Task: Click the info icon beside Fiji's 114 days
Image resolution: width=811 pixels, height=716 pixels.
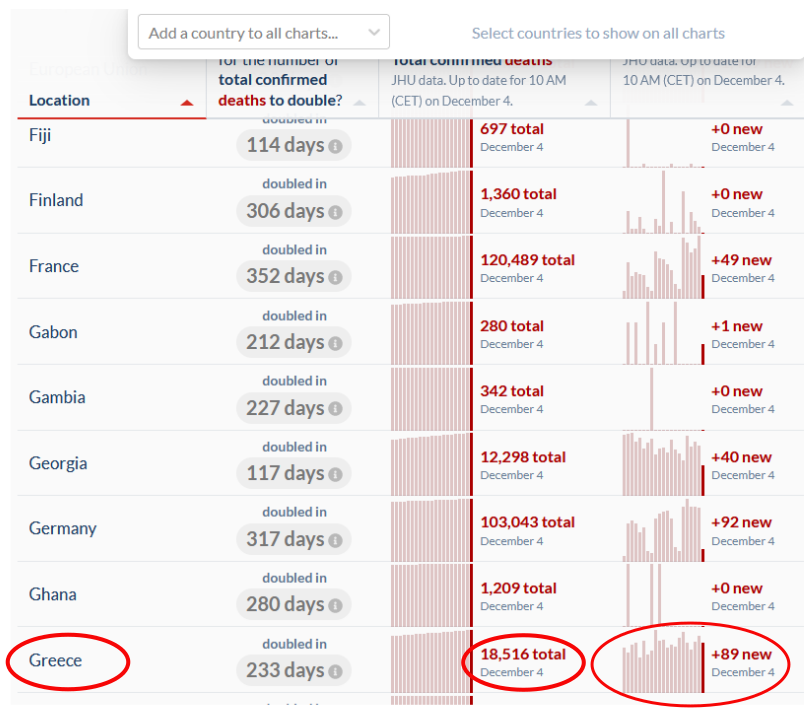Action: pos(336,147)
